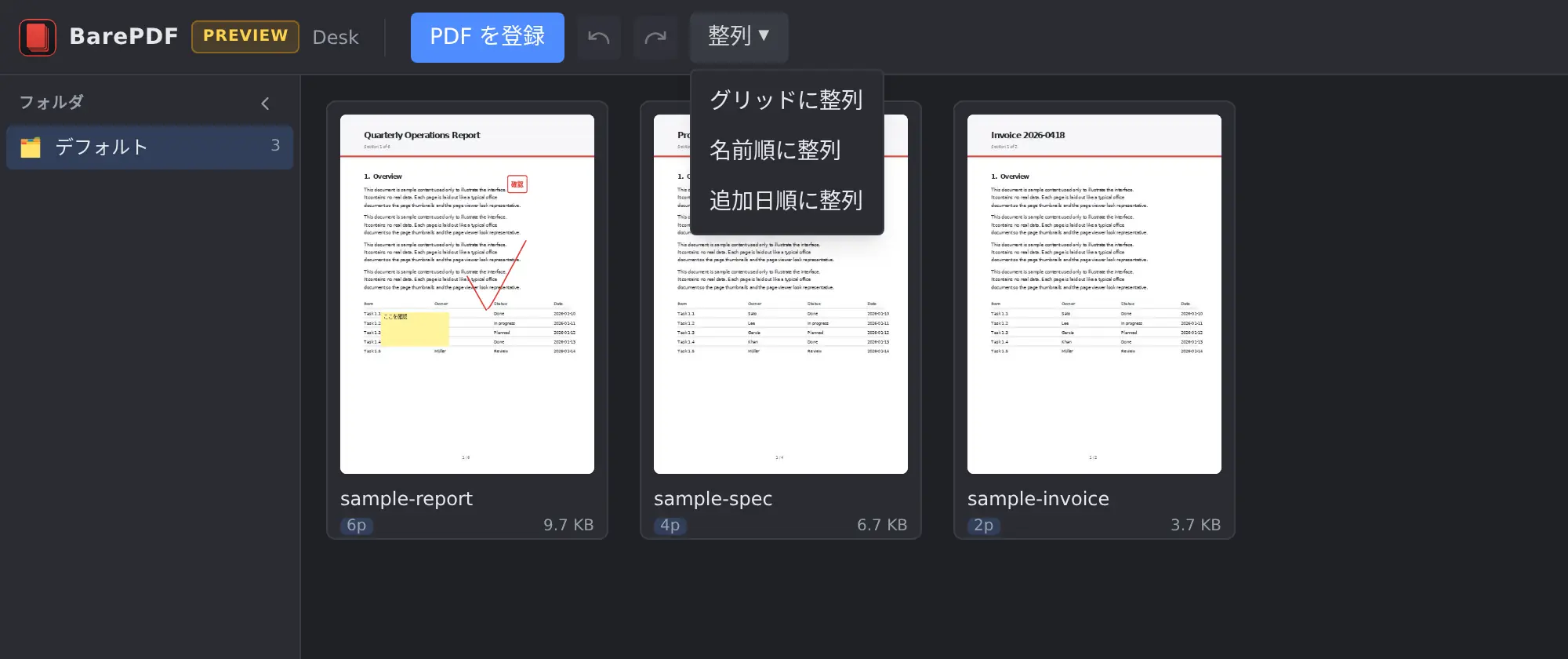The image size is (1568, 659).
Task: Click the 9.7 KB file size
Action: 568,525
